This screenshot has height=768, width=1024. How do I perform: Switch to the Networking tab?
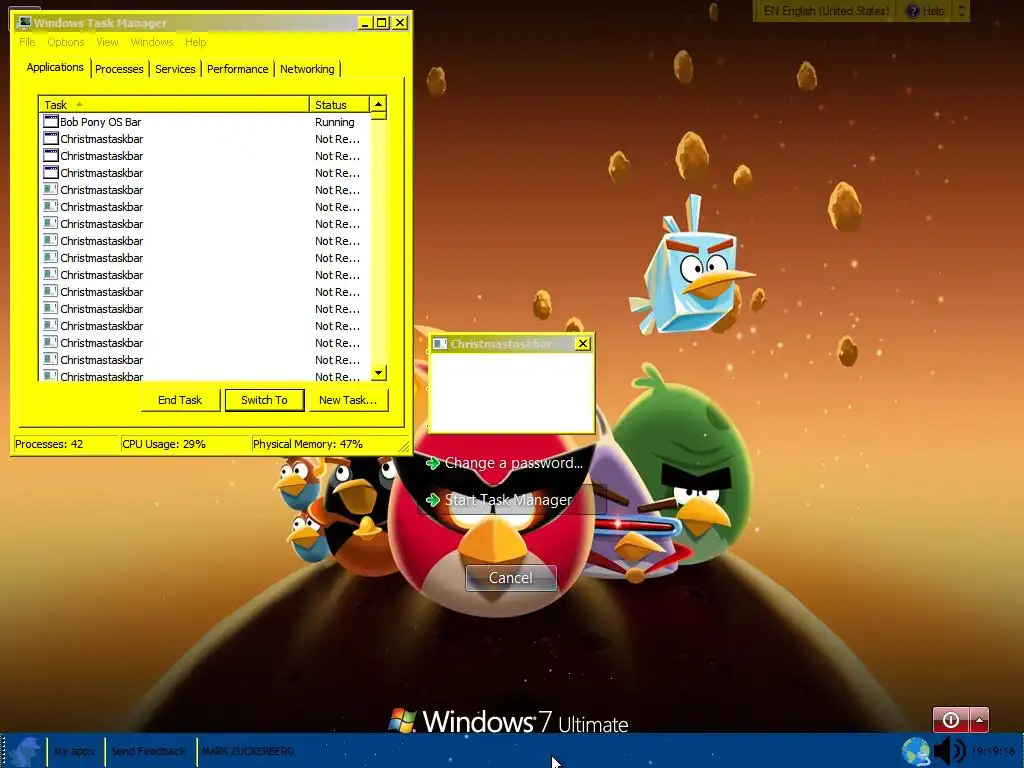point(307,69)
